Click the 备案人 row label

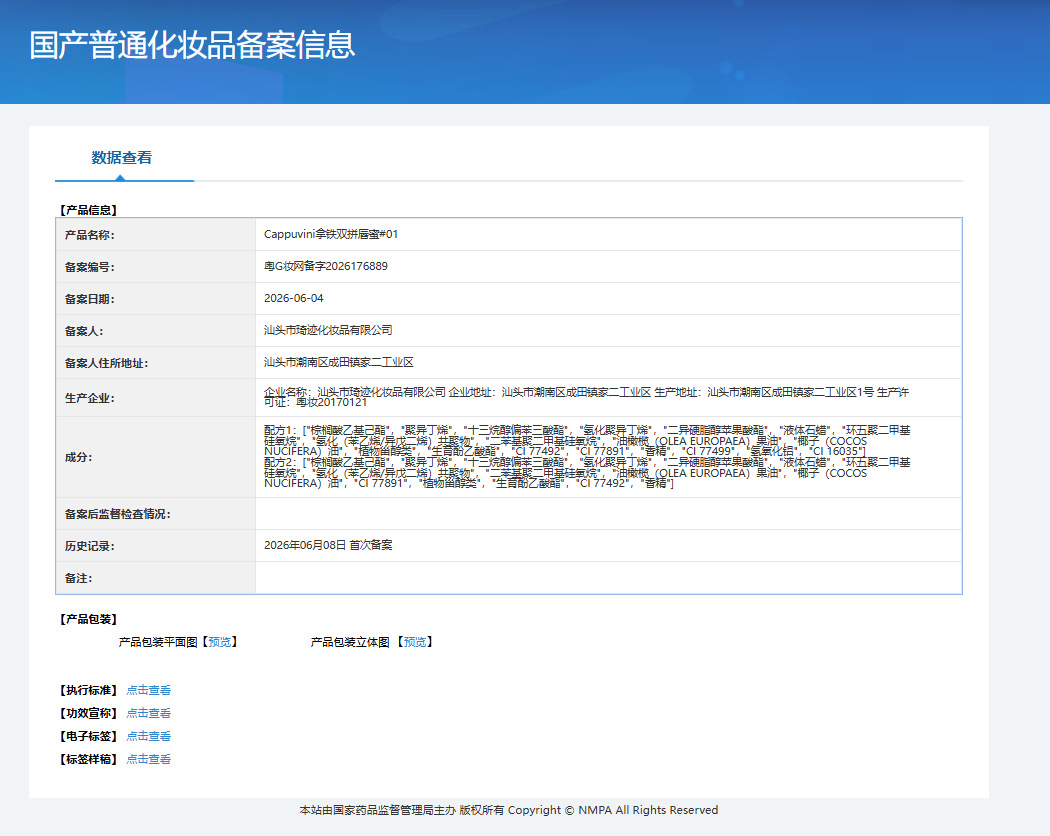[x=84, y=332]
